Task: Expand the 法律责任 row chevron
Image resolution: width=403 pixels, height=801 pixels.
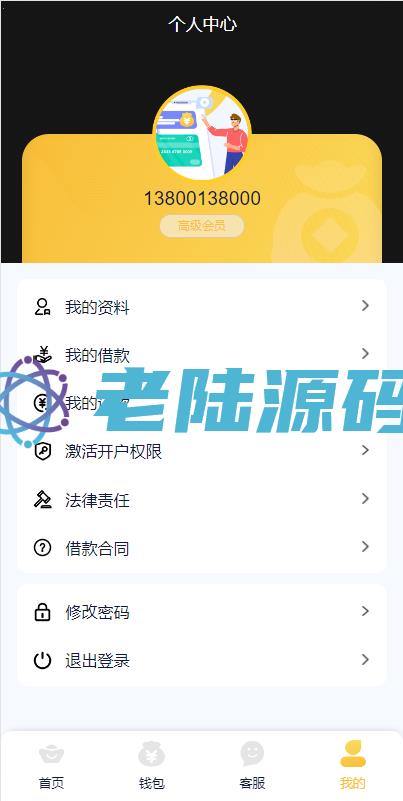Action: [x=365, y=499]
